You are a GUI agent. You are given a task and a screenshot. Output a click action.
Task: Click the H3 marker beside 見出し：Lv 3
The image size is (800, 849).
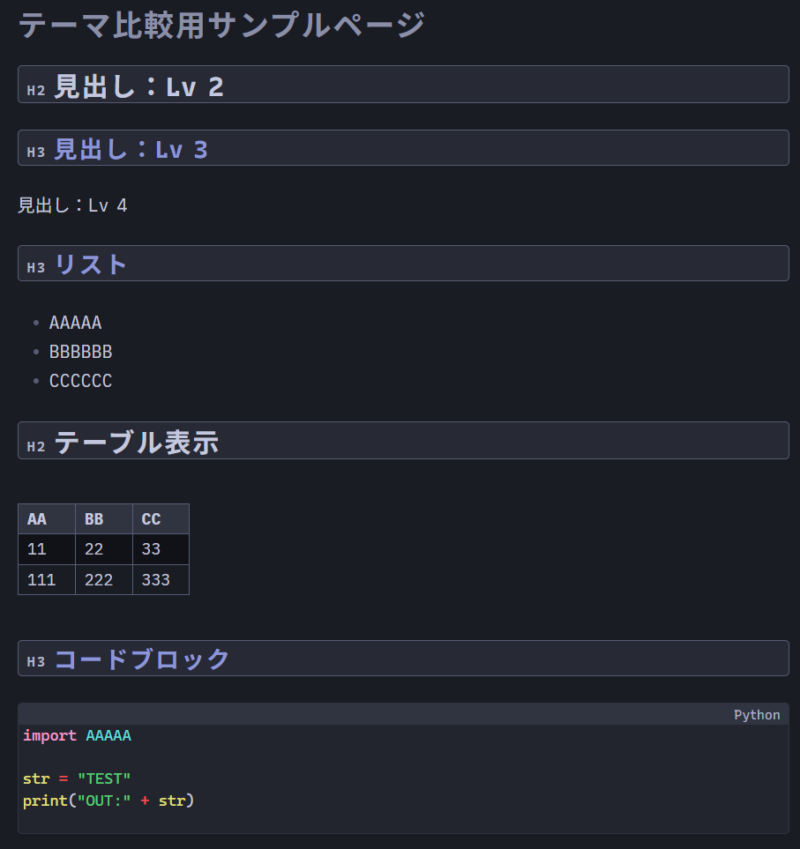[x=36, y=153]
